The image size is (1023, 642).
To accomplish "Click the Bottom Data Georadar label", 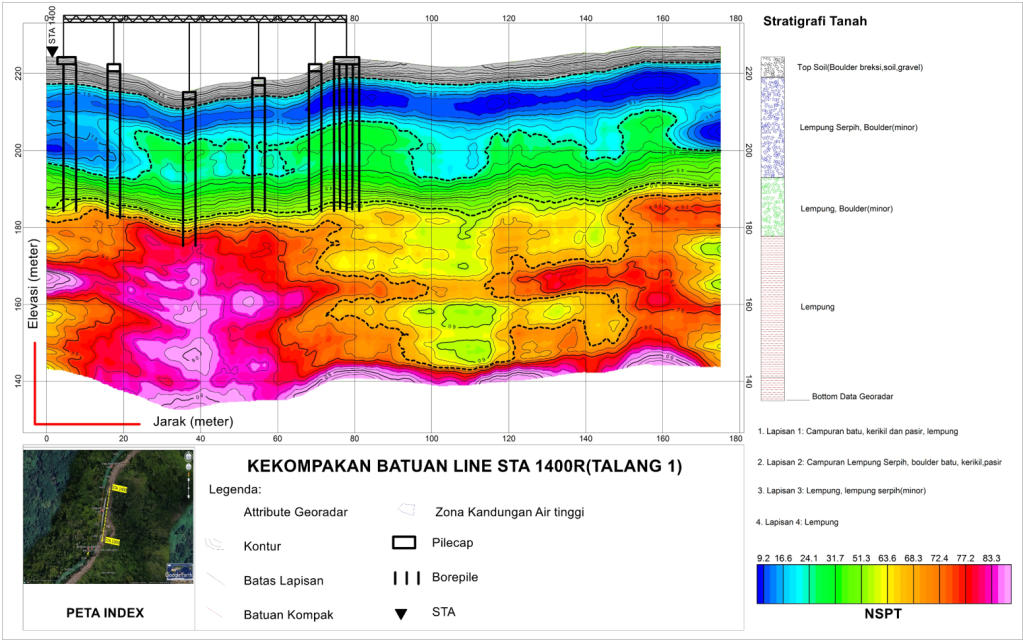I will [x=852, y=398].
